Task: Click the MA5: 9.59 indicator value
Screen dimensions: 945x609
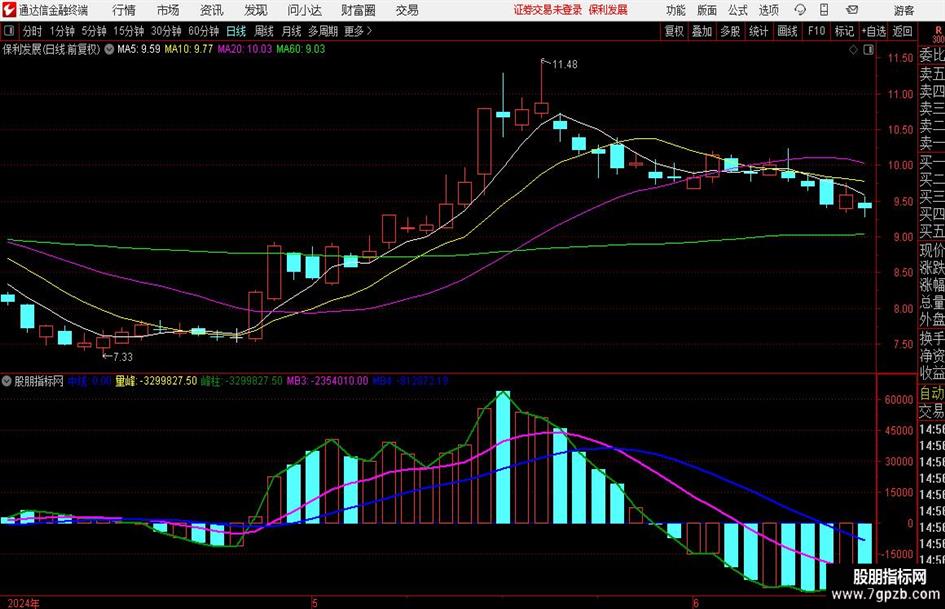Action: pos(139,49)
